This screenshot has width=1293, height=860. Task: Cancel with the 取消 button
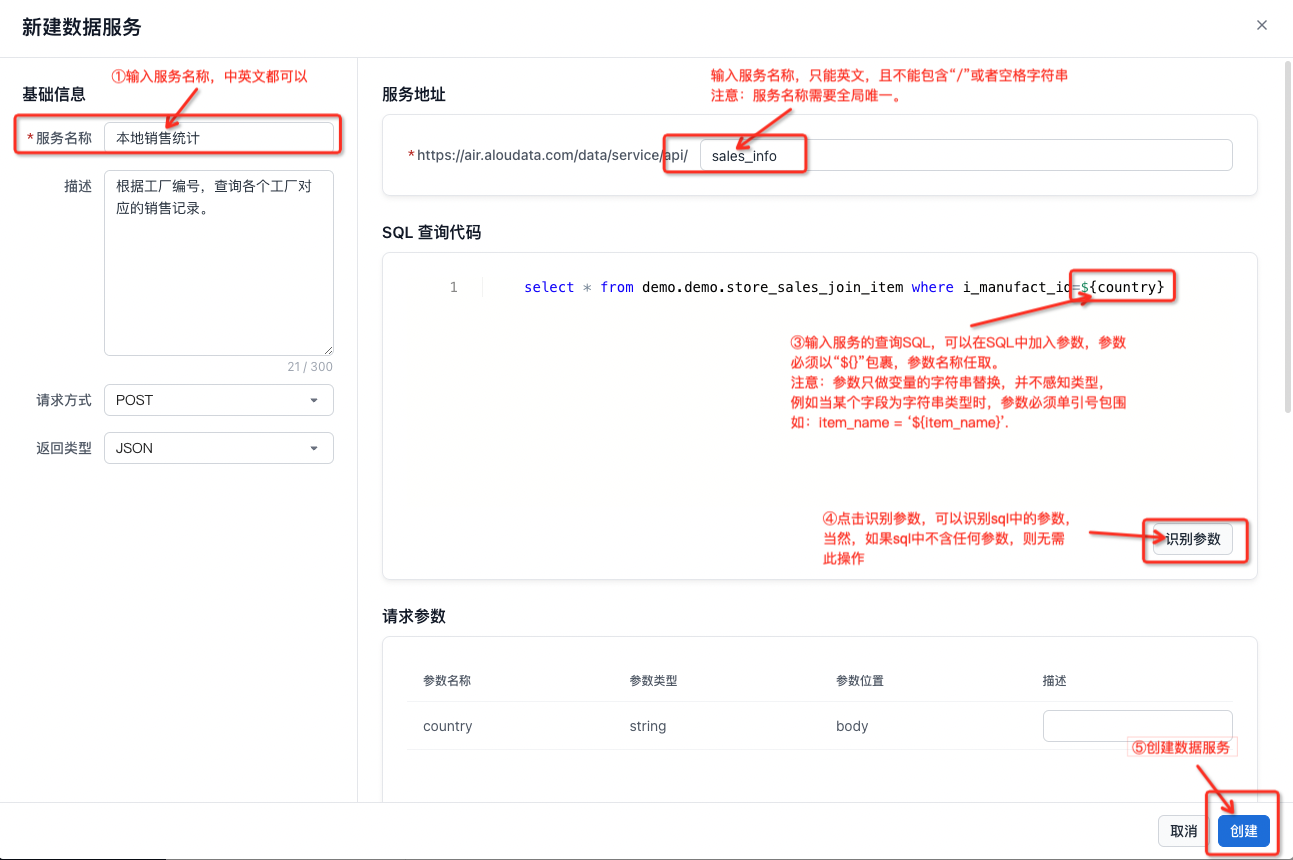tap(1184, 831)
